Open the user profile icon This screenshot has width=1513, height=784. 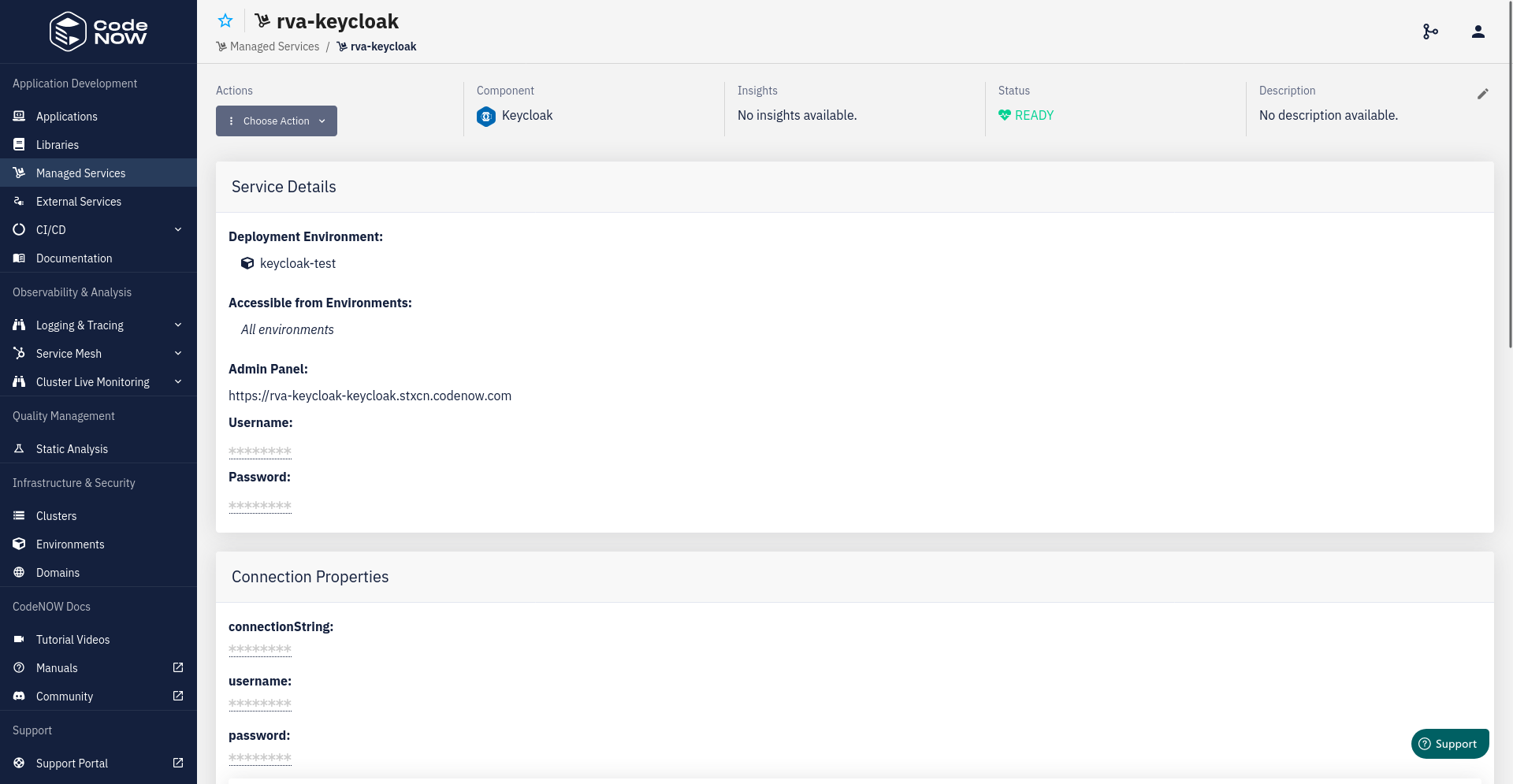click(1478, 32)
